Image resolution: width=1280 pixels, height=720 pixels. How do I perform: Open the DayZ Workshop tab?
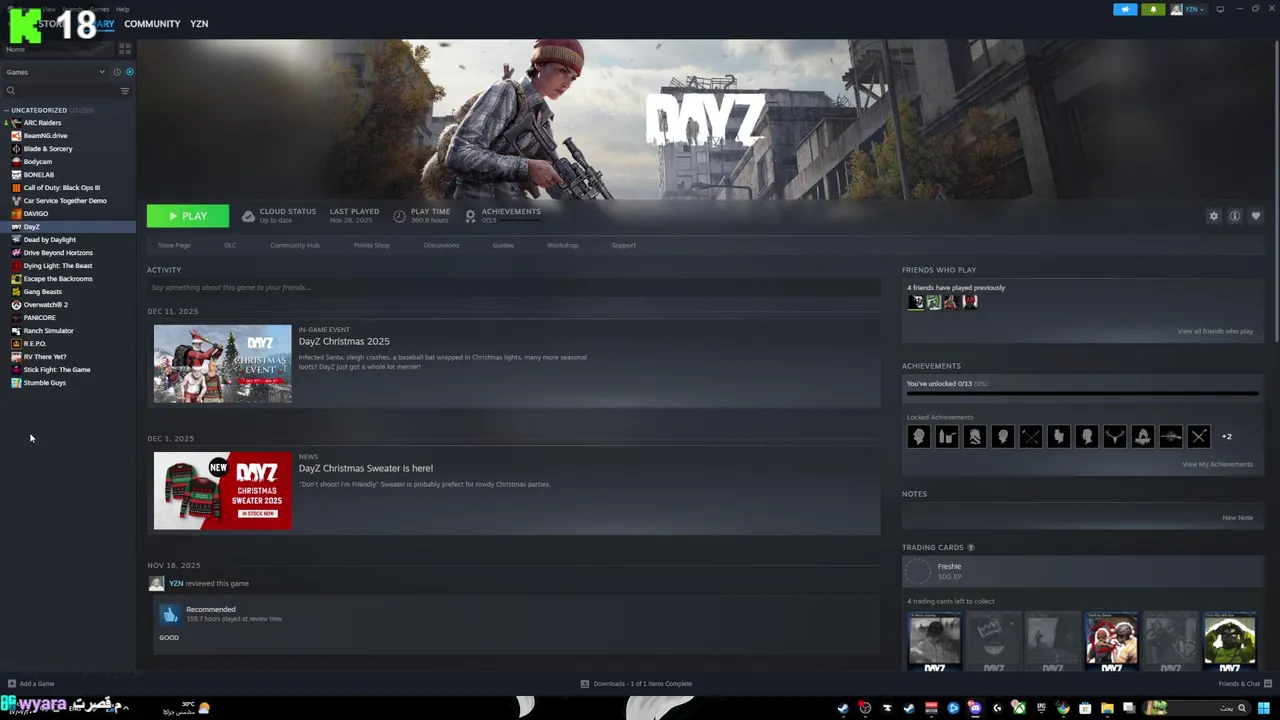tap(563, 245)
